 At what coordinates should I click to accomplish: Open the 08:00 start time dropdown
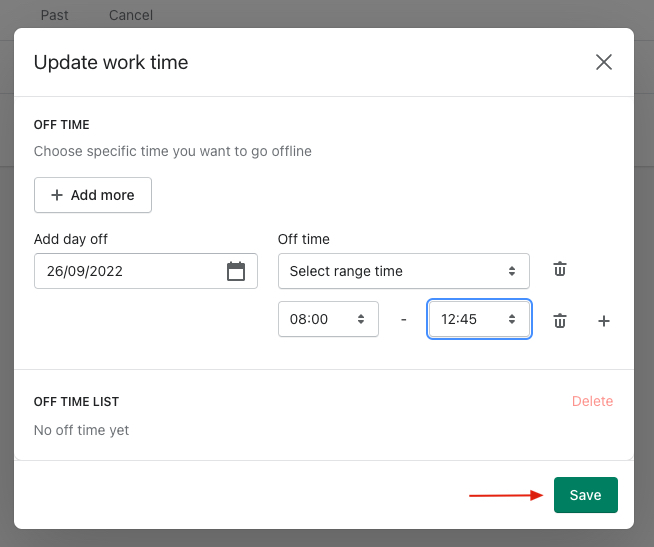coord(328,320)
